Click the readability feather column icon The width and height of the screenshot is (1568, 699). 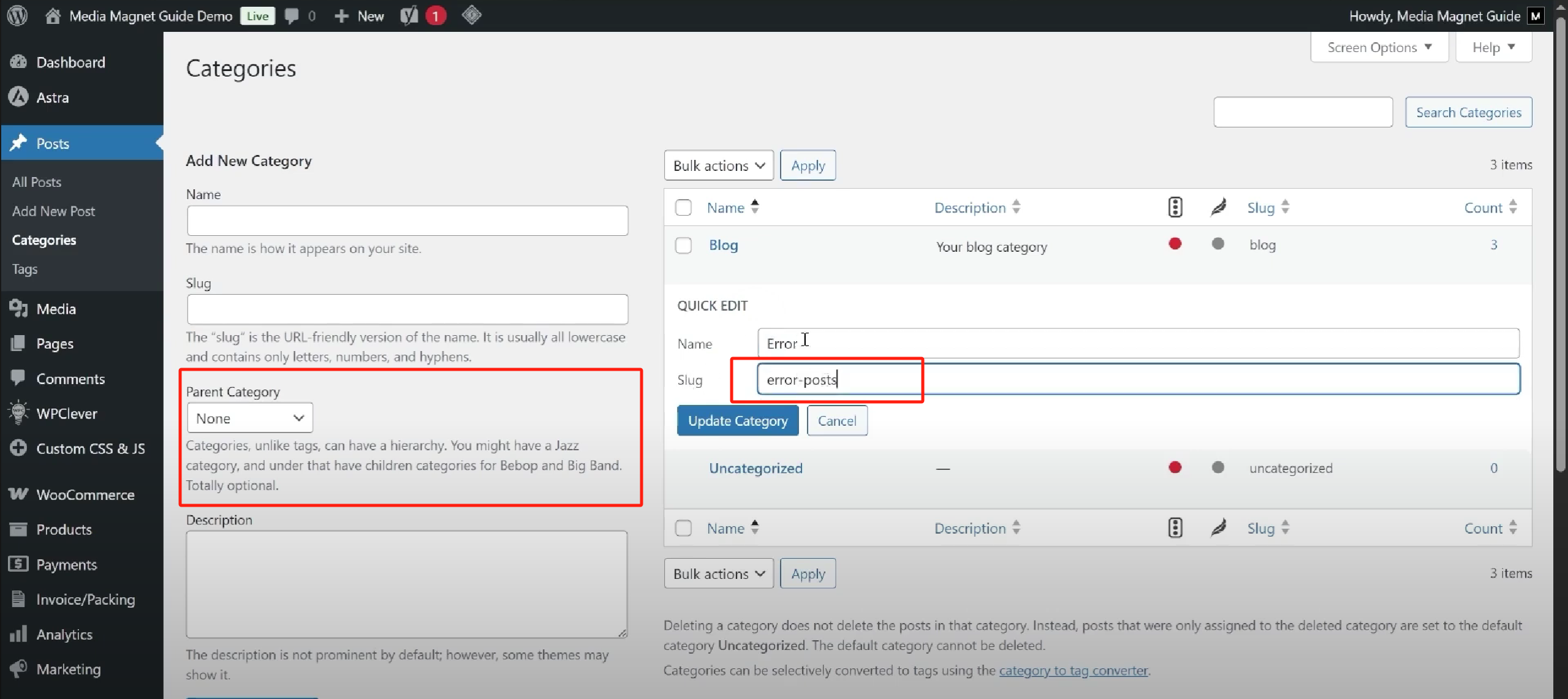(1218, 207)
